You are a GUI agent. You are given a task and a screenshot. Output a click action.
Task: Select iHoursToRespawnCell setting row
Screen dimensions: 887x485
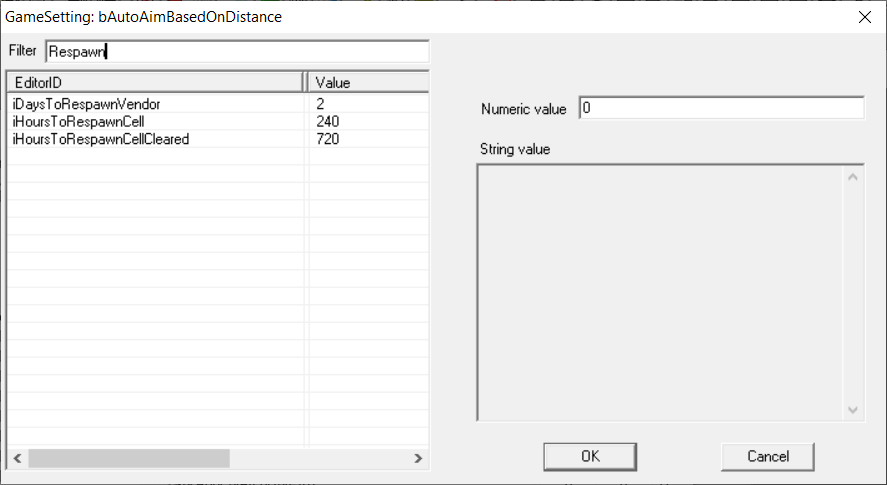[x=80, y=121]
